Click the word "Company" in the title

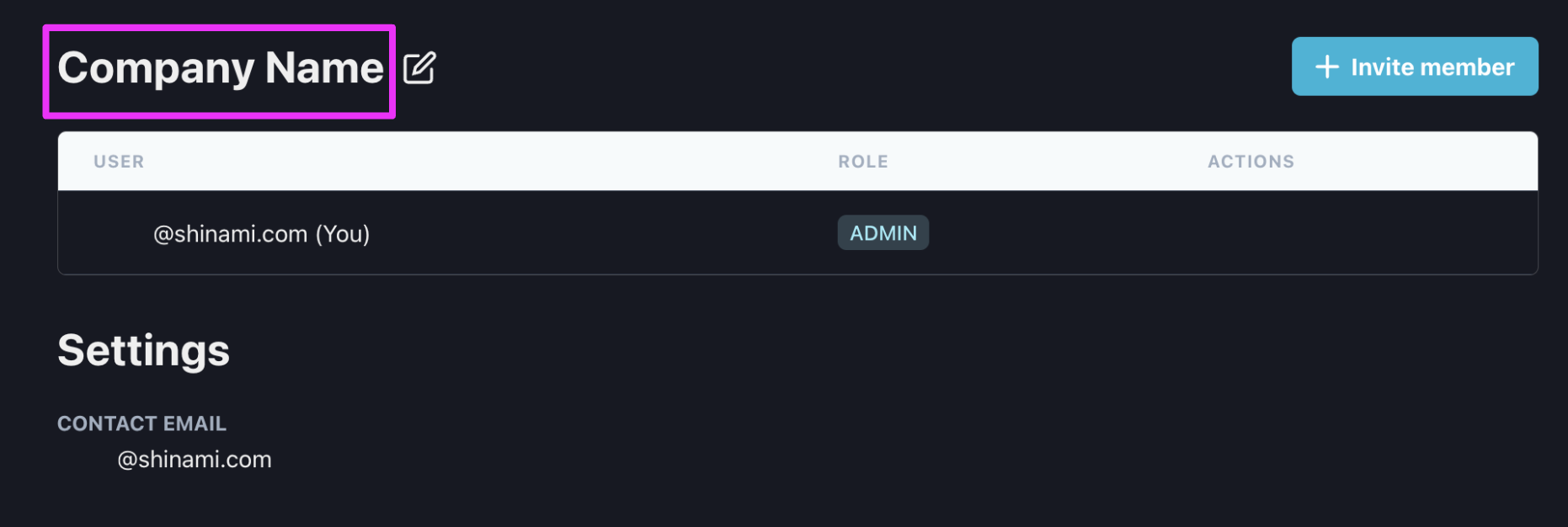tap(156, 69)
